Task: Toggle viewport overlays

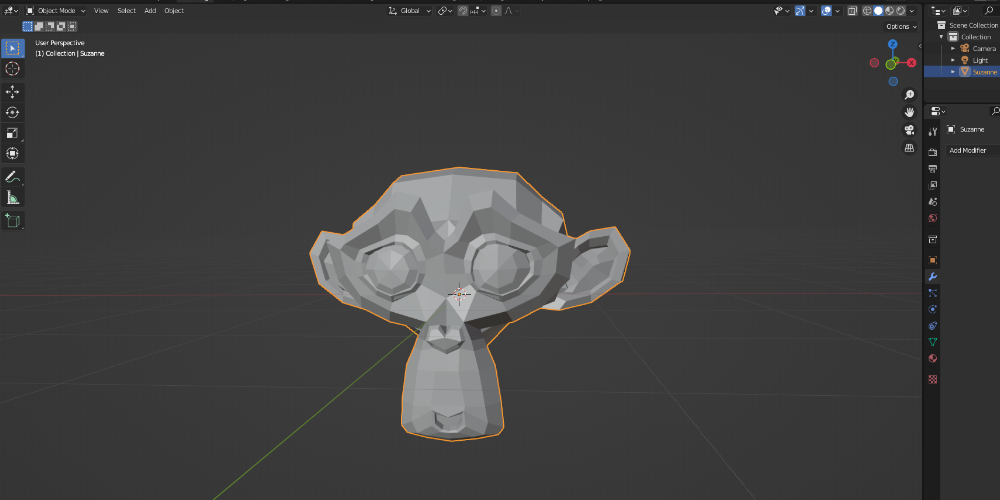Action: coord(827,11)
